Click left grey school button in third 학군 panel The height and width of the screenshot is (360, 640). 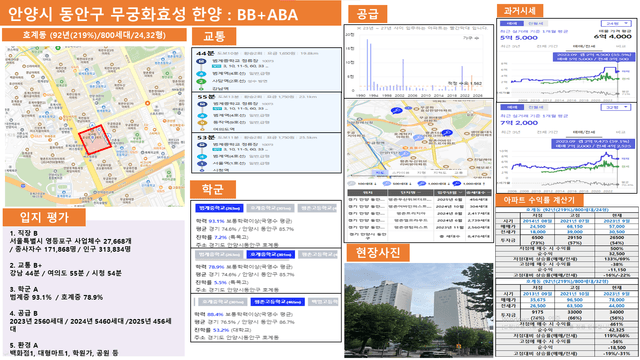(x=223, y=302)
